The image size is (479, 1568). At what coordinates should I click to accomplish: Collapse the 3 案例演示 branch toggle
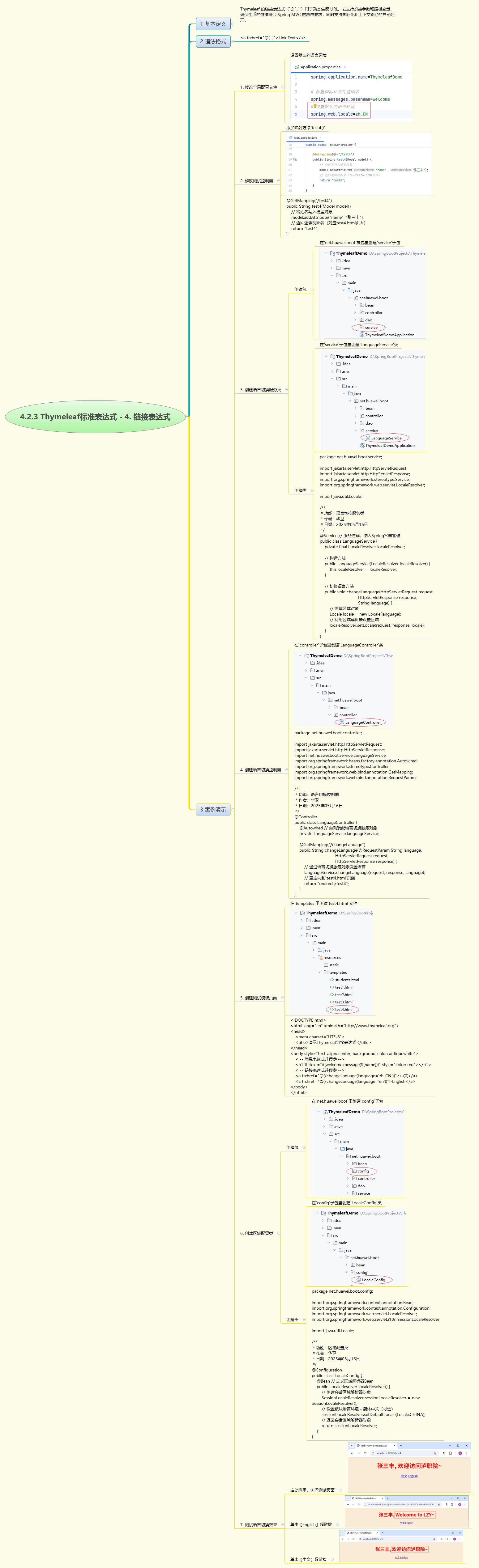pos(233,810)
